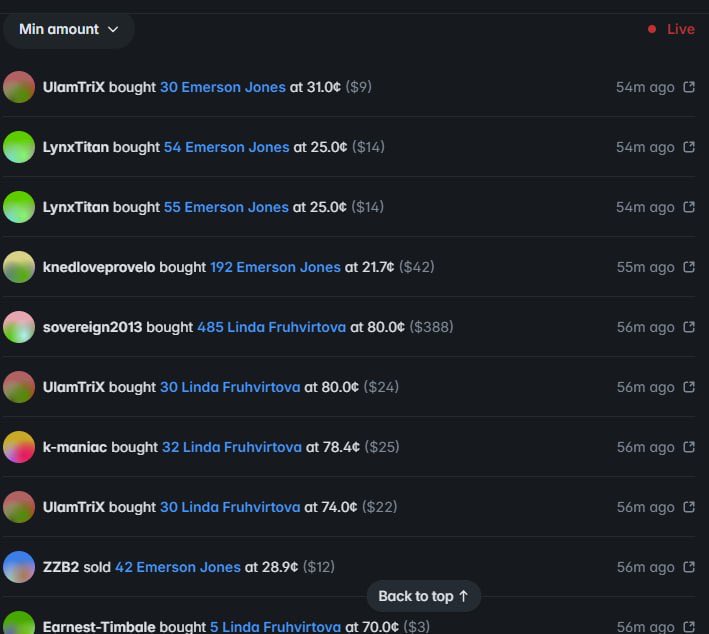Click k-maniac avatar
The width and height of the screenshot is (709, 634).
click(19, 447)
